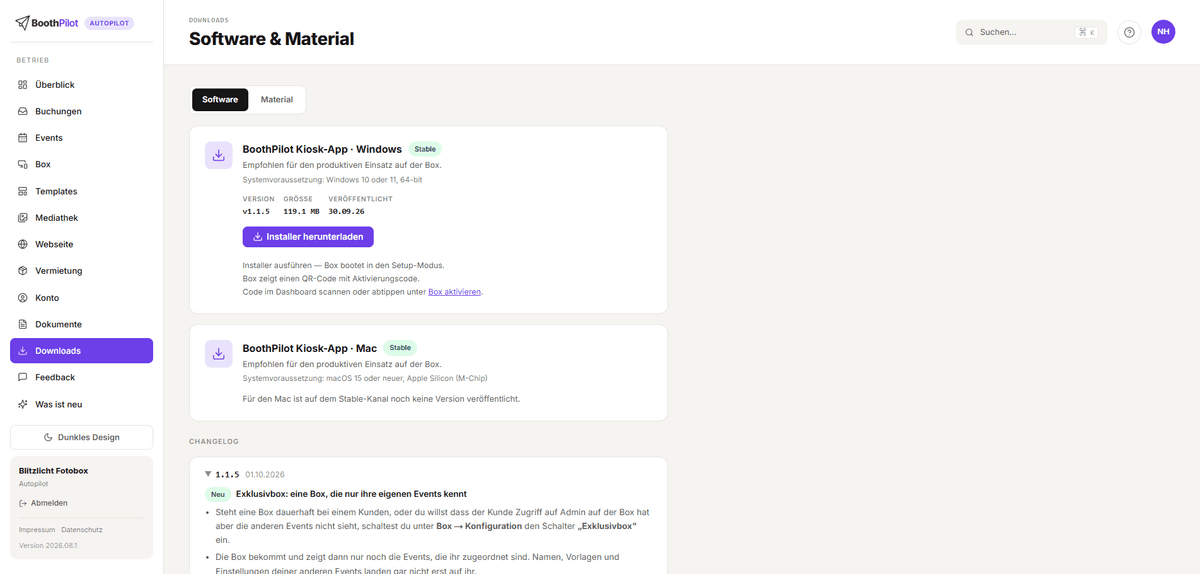This screenshot has height=574, width=1200.
Task: Click the Stable badge on Windows app
Action: pos(425,149)
